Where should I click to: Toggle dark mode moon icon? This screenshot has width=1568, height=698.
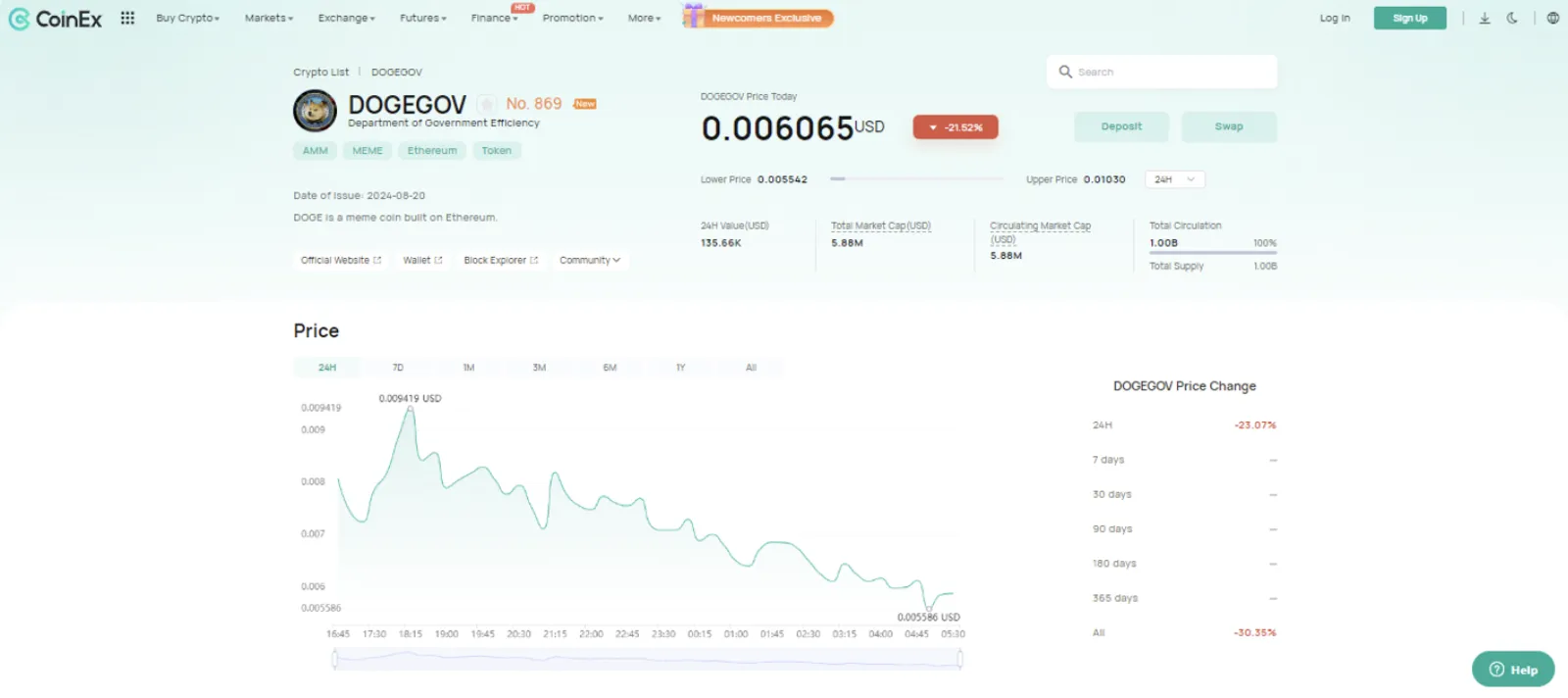click(1512, 18)
